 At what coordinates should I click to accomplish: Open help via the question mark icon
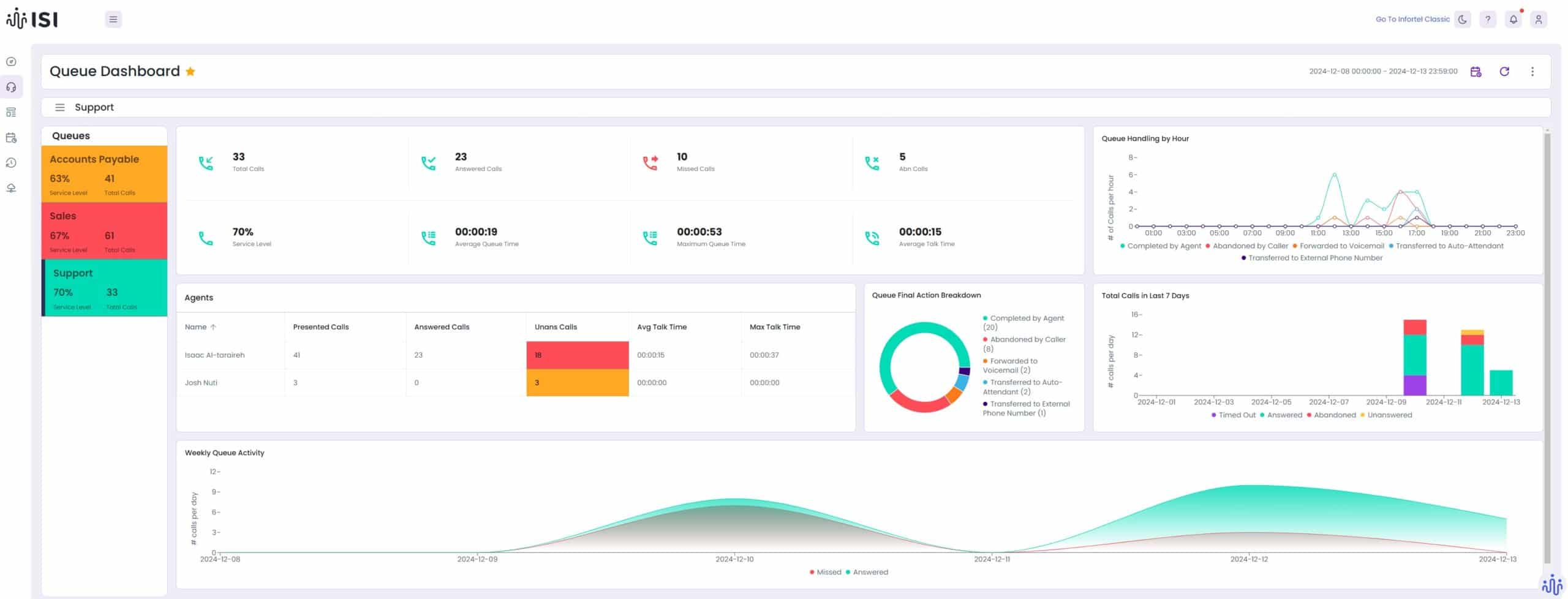1488,20
